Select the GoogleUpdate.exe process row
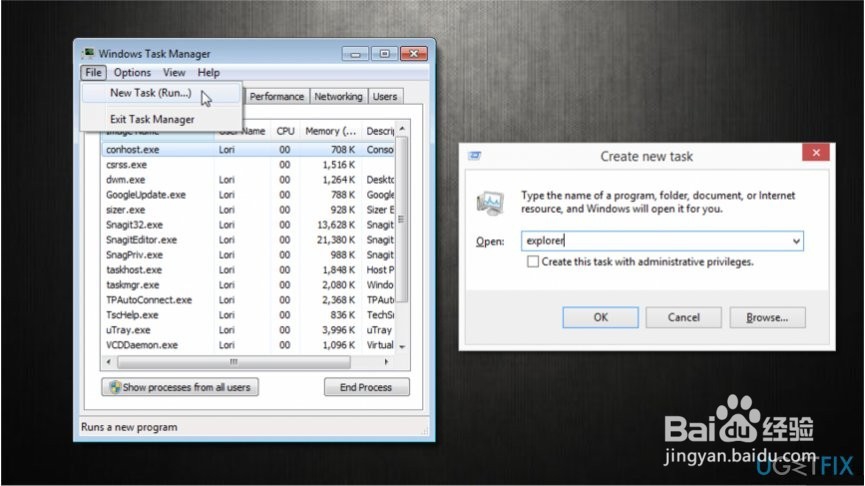 point(248,195)
